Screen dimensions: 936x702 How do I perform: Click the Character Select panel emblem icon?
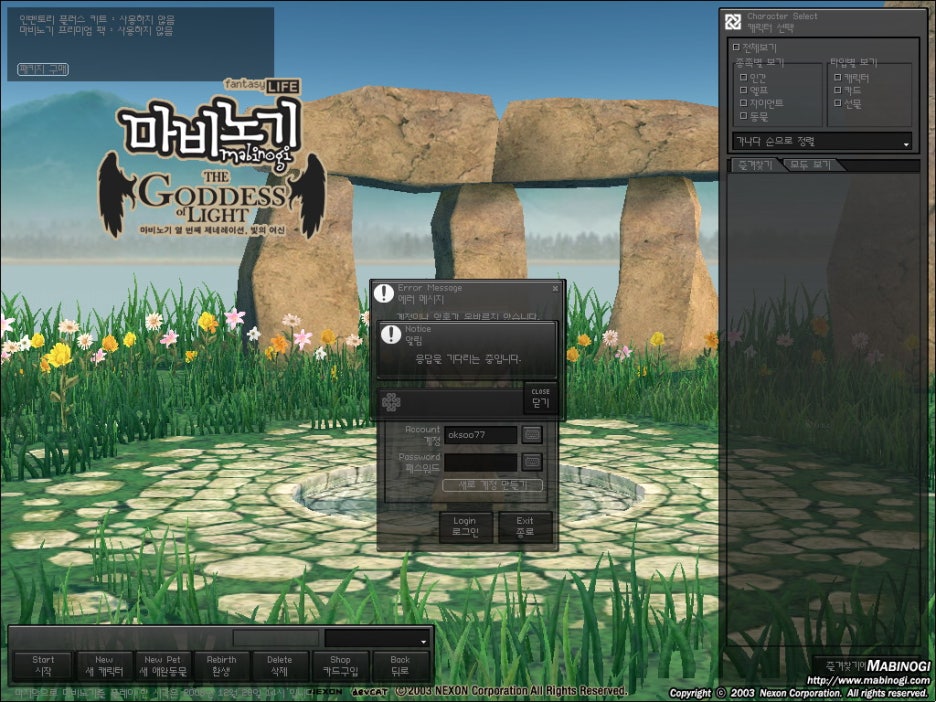[x=732, y=22]
